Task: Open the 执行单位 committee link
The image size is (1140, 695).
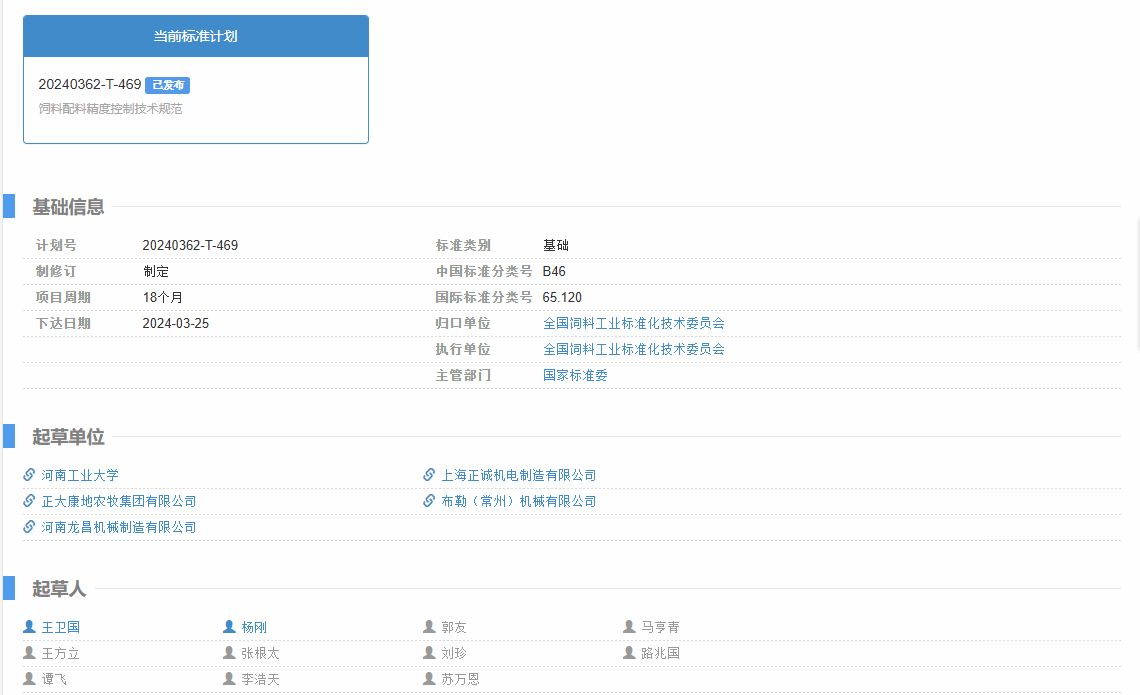Action: coord(633,349)
